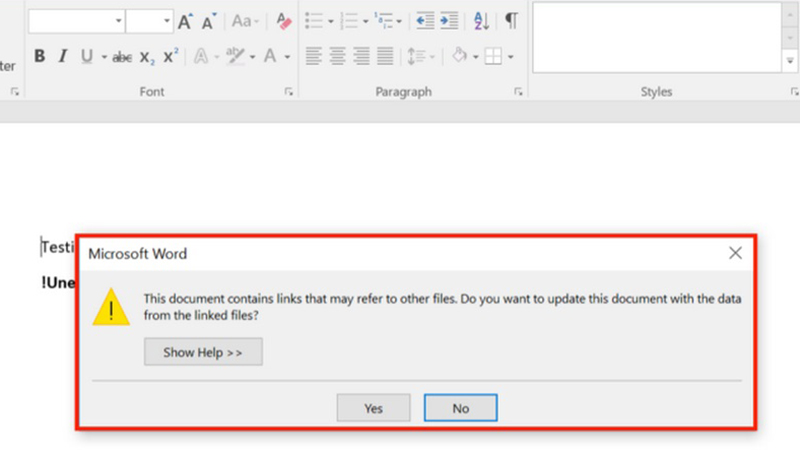The height and width of the screenshot is (450, 800).
Task: Open the highlight color dropdown arrow
Action: click(x=253, y=57)
